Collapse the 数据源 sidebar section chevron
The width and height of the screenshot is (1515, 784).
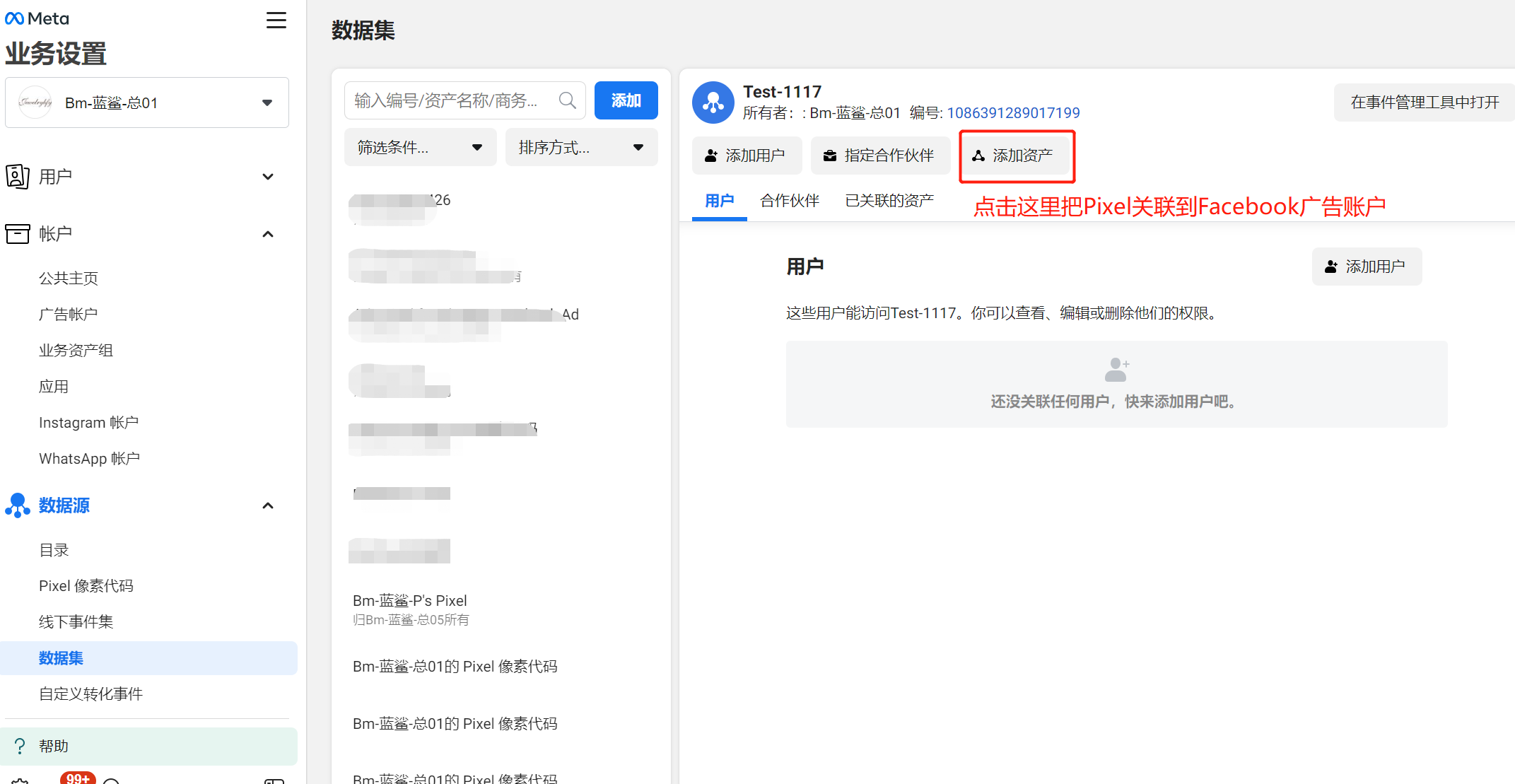coord(268,505)
